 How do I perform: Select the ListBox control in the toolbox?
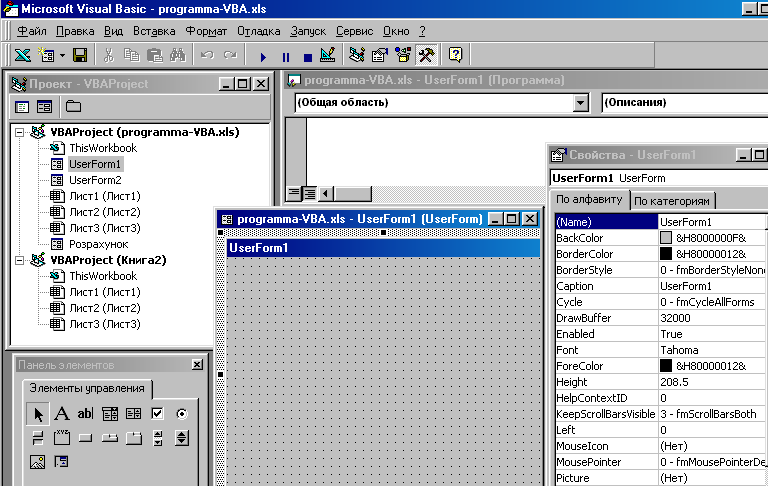(133, 414)
